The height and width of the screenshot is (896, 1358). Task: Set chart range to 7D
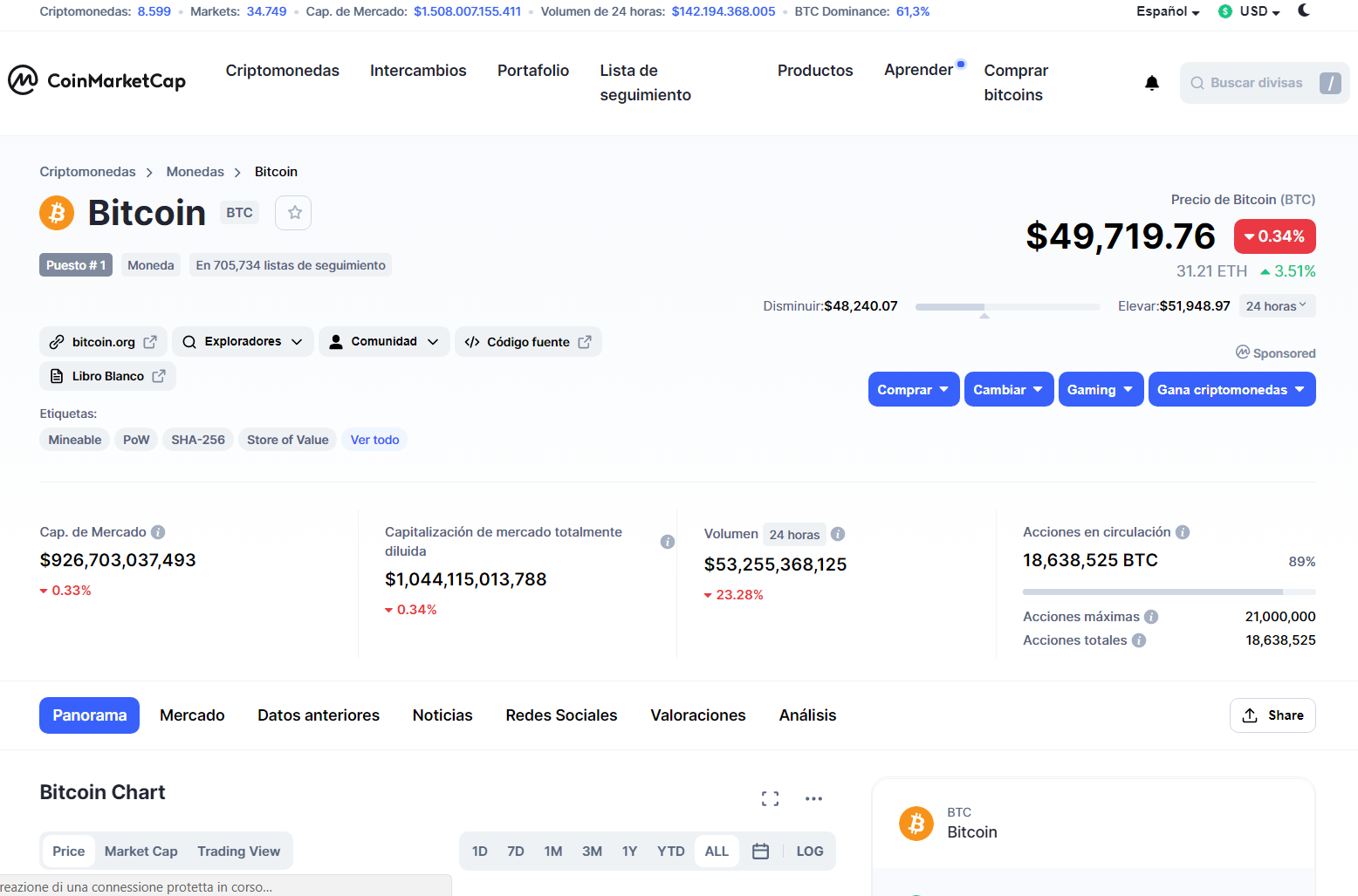(x=516, y=852)
